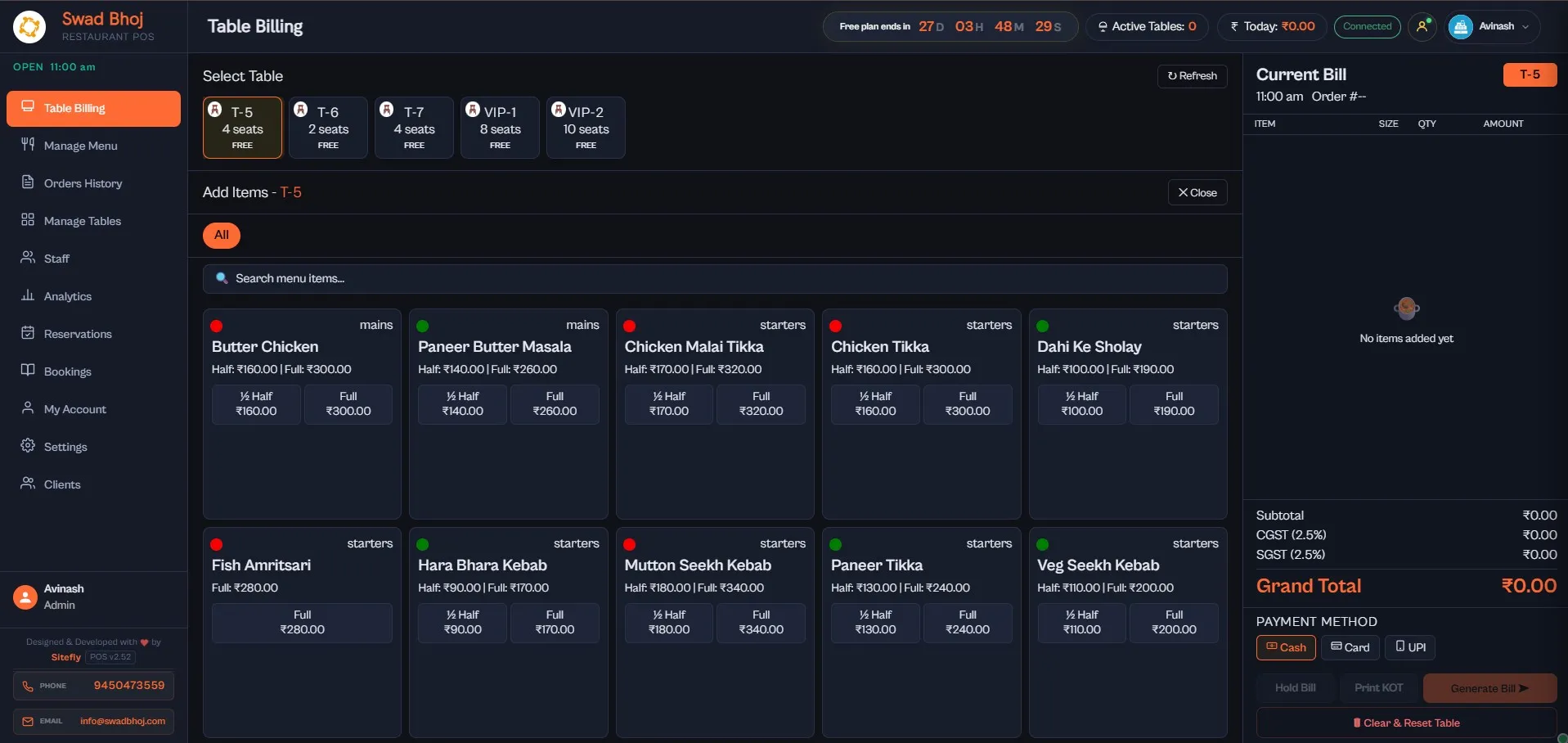Click the T-5 badge in Current Bill
The width and height of the screenshot is (1568, 743).
coord(1530,74)
